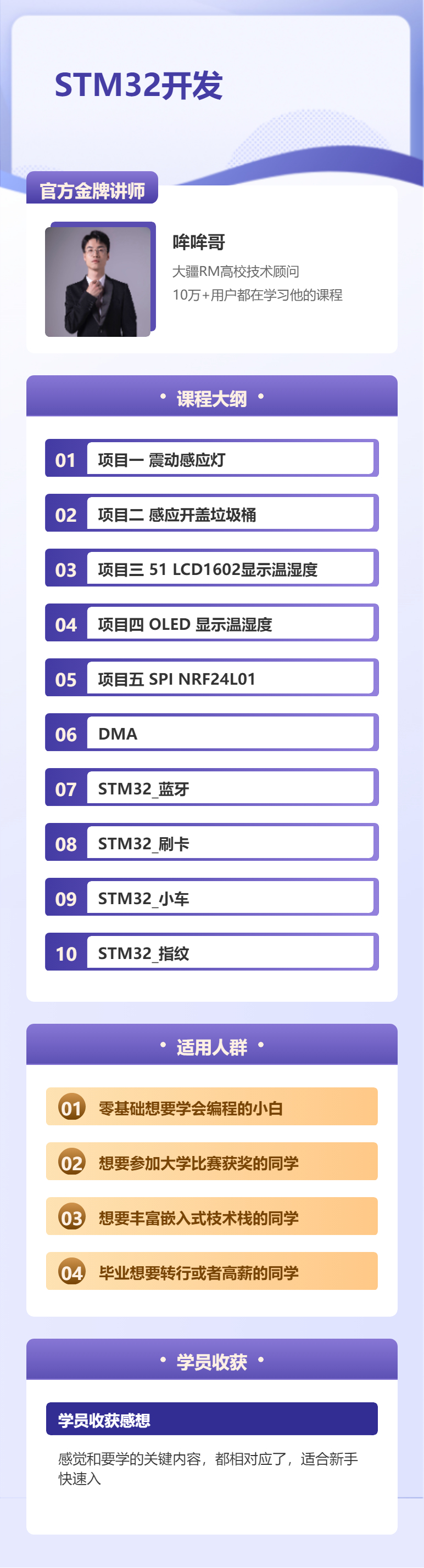Click the 学员收获 section header
The height and width of the screenshot is (1568, 424).
point(212,1360)
